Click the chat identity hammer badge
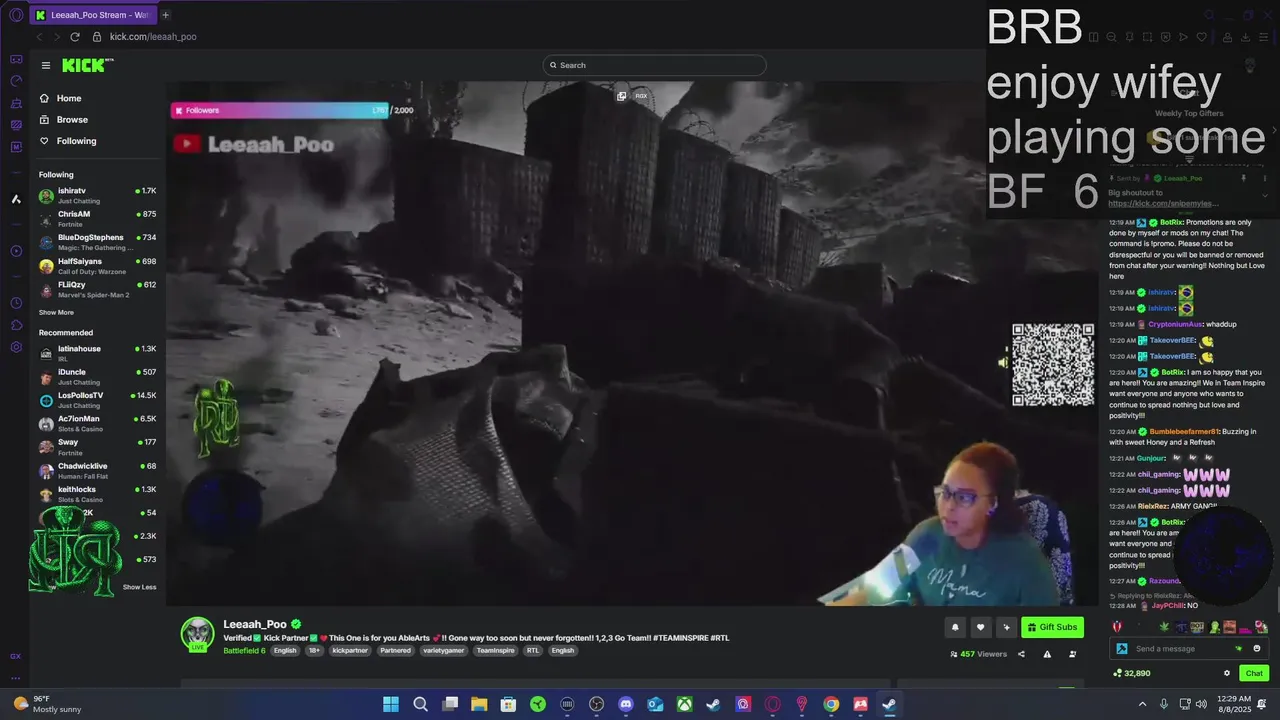Image resolution: width=1280 pixels, height=720 pixels. [x=1122, y=649]
